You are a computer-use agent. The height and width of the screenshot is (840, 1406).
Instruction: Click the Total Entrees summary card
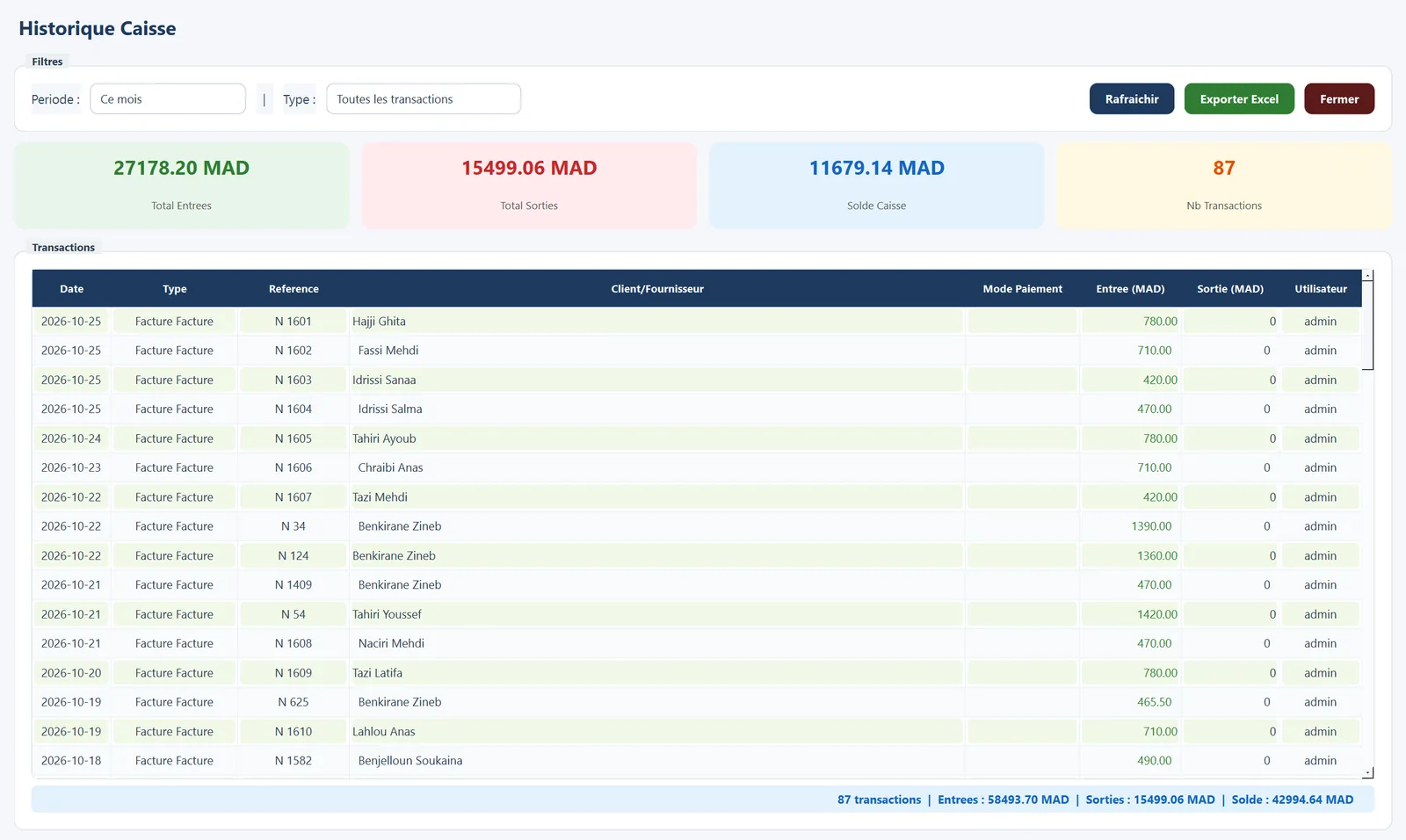pyautogui.click(x=181, y=185)
